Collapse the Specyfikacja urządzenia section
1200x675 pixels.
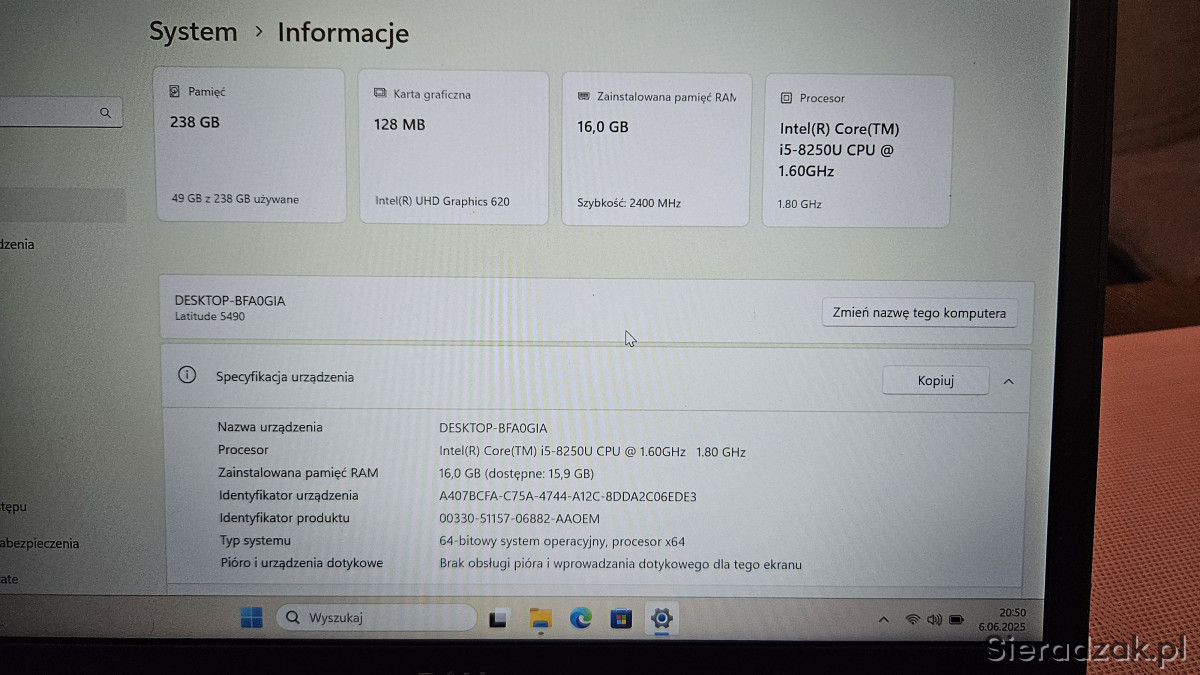[1008, 381]
